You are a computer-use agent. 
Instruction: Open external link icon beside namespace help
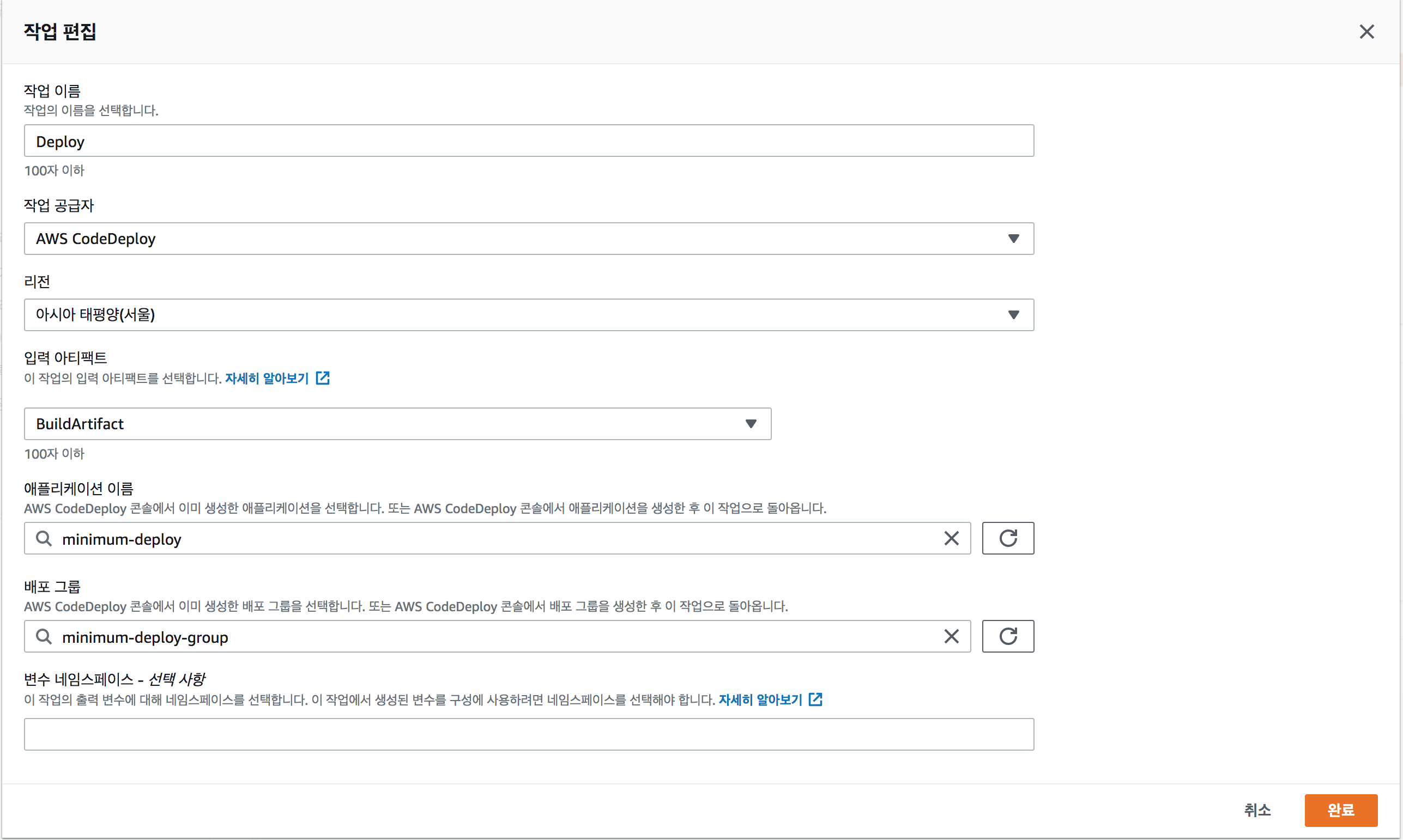point(815,699)
